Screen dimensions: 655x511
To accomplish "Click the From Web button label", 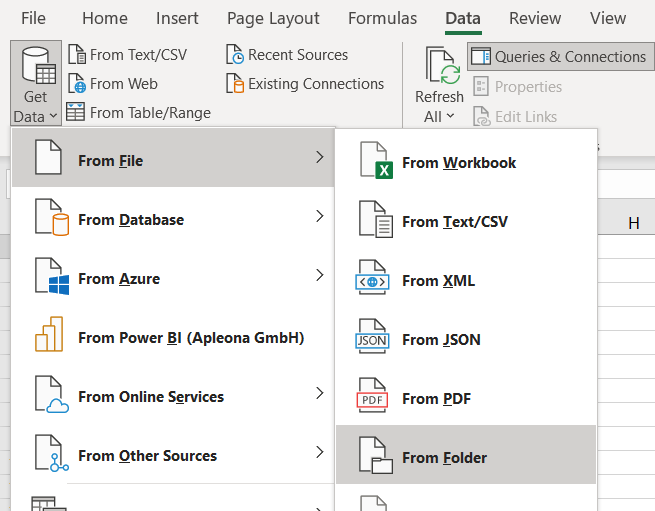I will 124,84.
